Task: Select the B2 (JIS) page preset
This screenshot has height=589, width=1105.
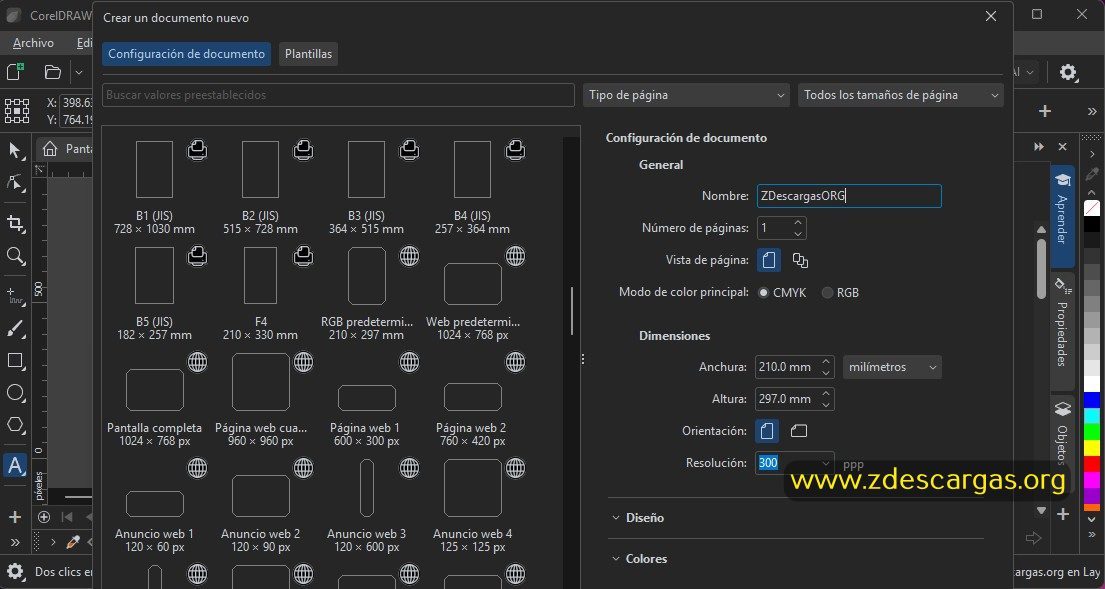Action: (260, 187)
